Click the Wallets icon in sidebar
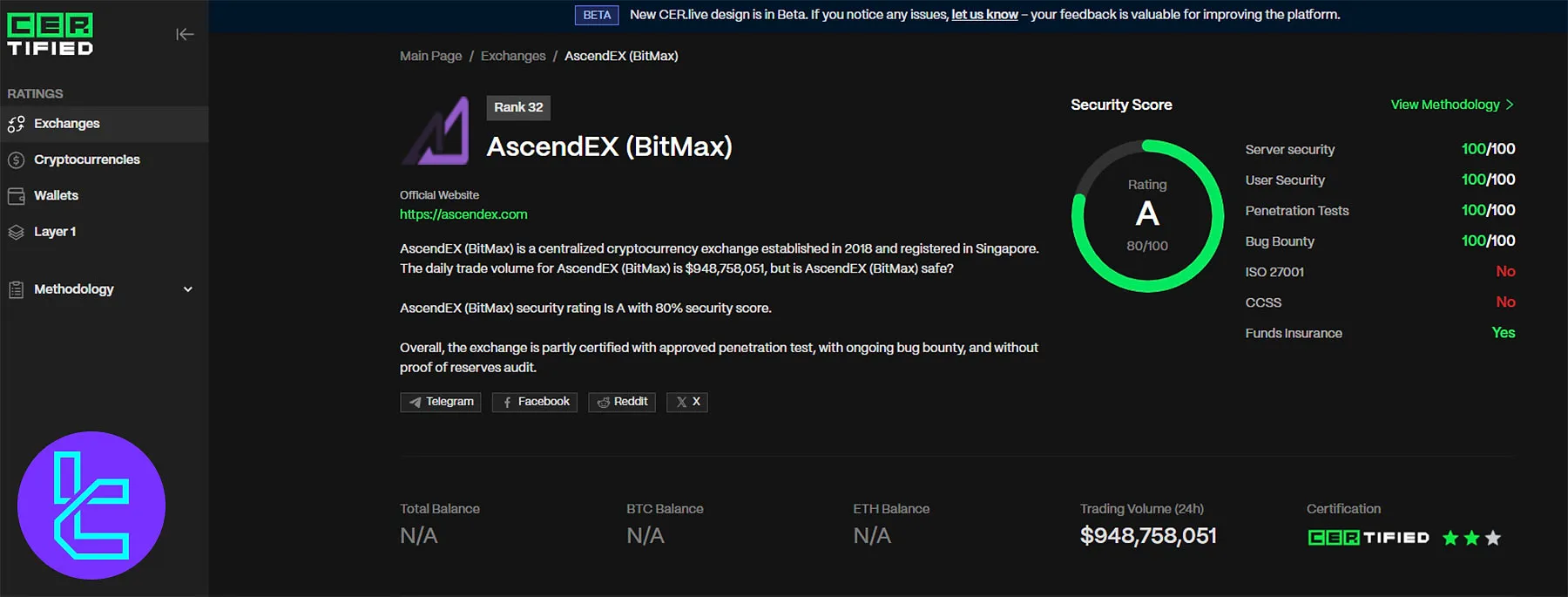Screen dimensions: 1568x597 [x=16, y=196]
